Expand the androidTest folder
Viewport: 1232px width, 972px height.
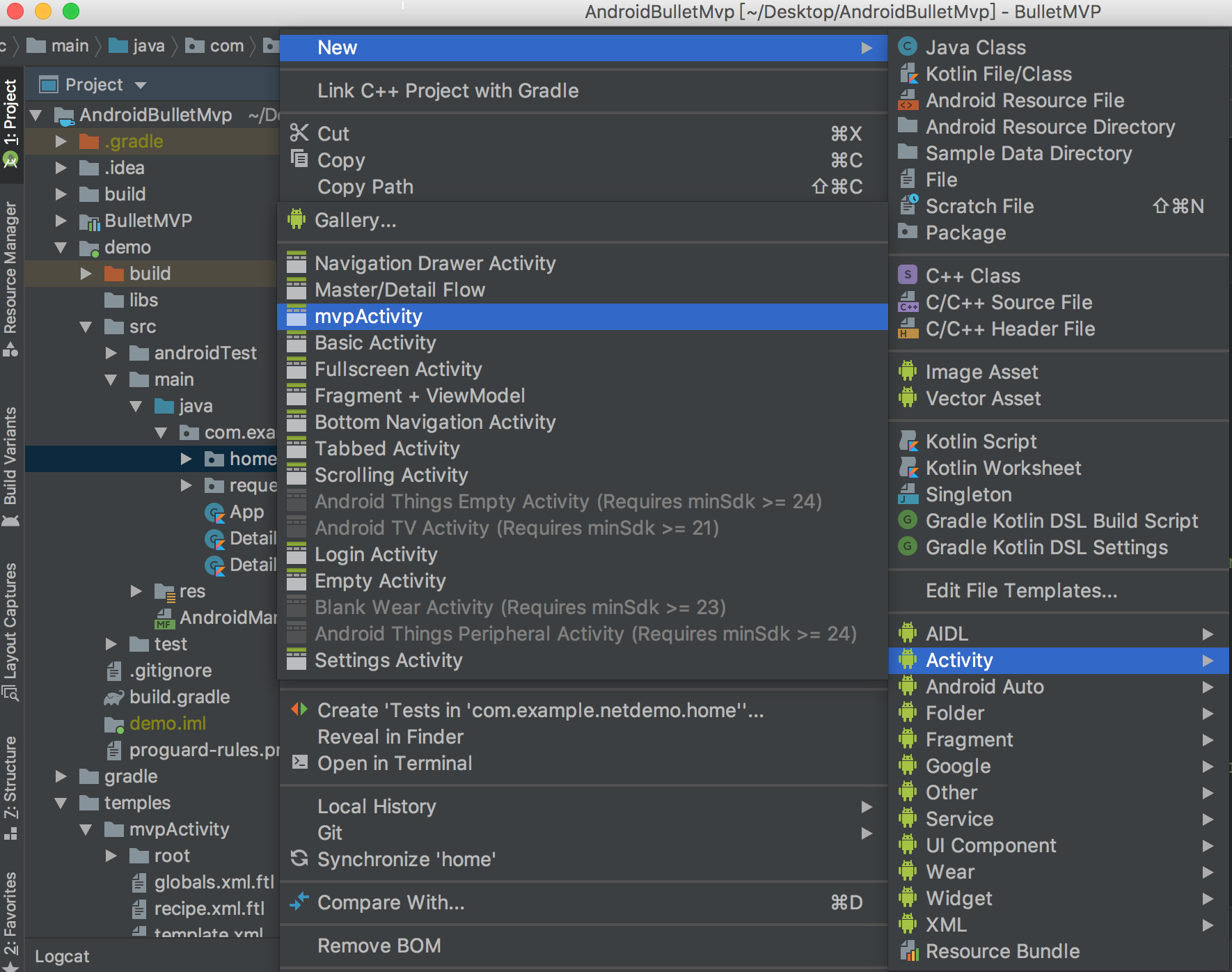[x=111, y=353]
